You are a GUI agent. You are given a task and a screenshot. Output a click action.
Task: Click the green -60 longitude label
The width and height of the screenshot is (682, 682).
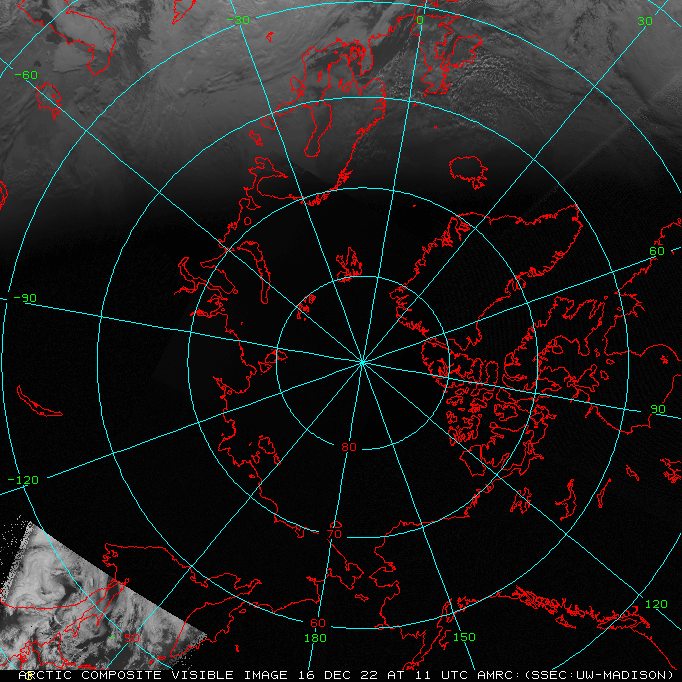coord(26,75)
